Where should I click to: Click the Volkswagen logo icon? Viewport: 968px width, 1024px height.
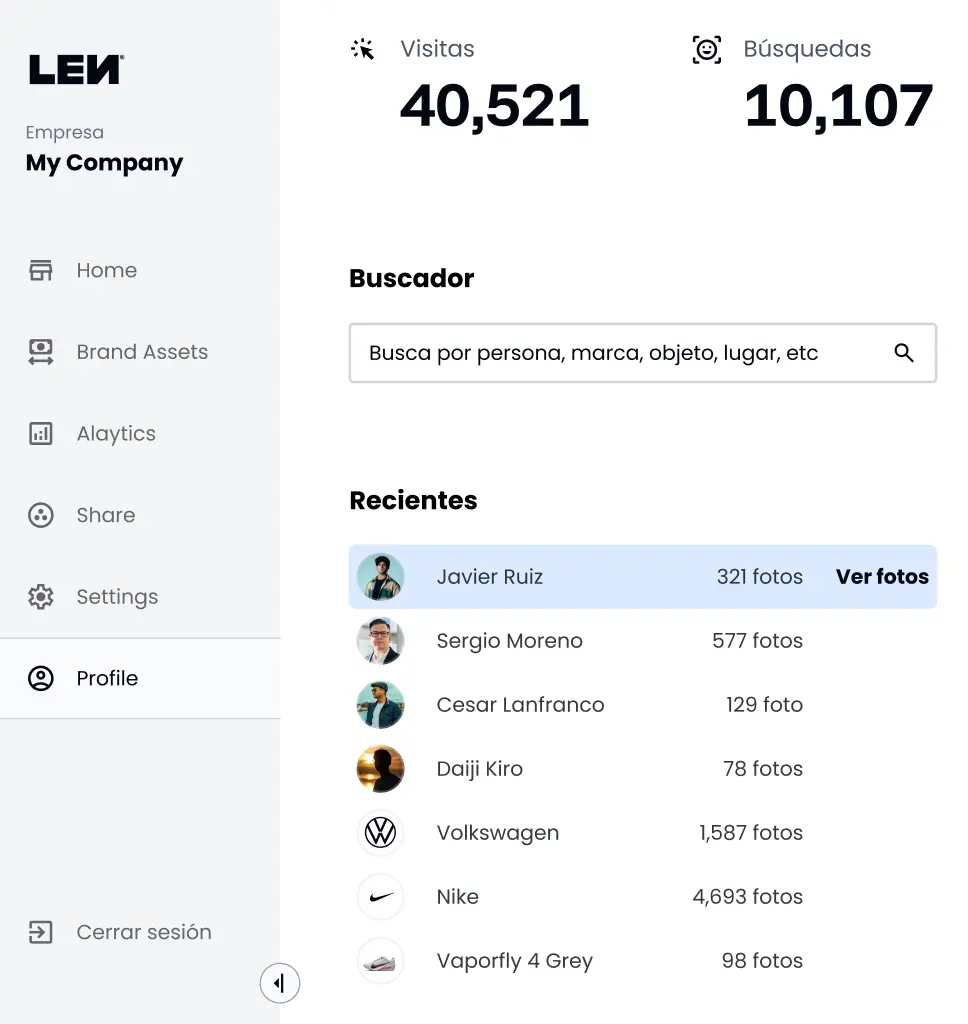tap(381, 833)
